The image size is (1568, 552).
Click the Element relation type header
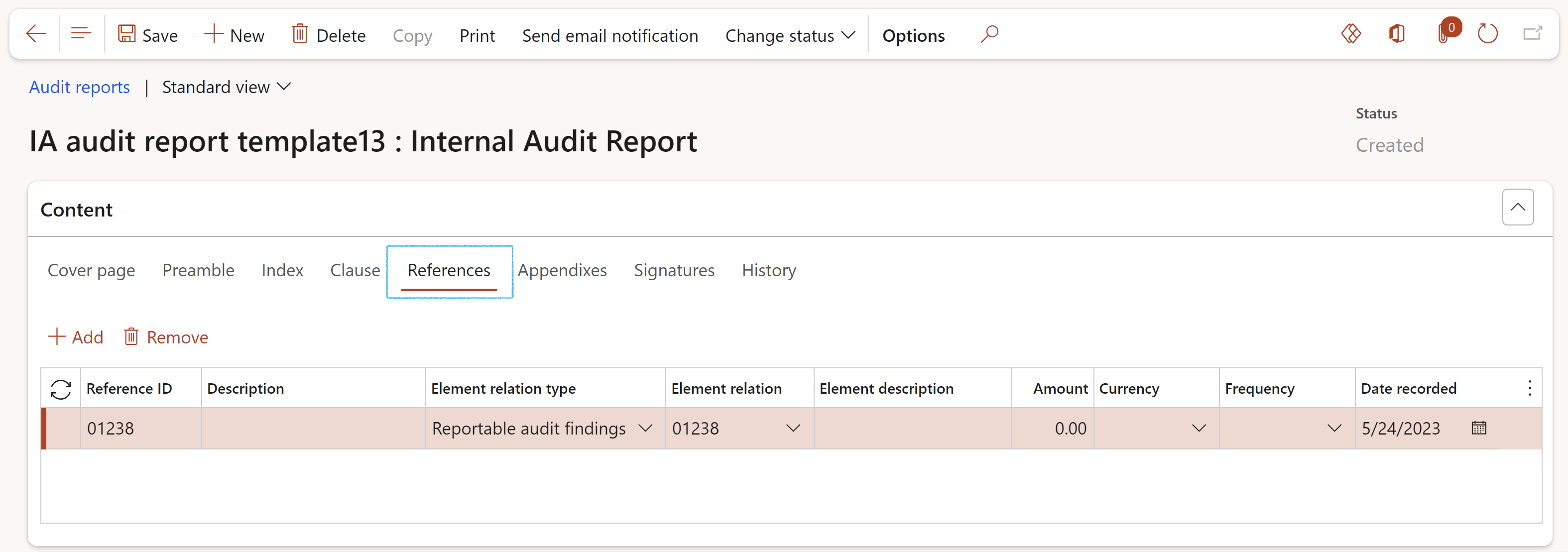[503, 389]
